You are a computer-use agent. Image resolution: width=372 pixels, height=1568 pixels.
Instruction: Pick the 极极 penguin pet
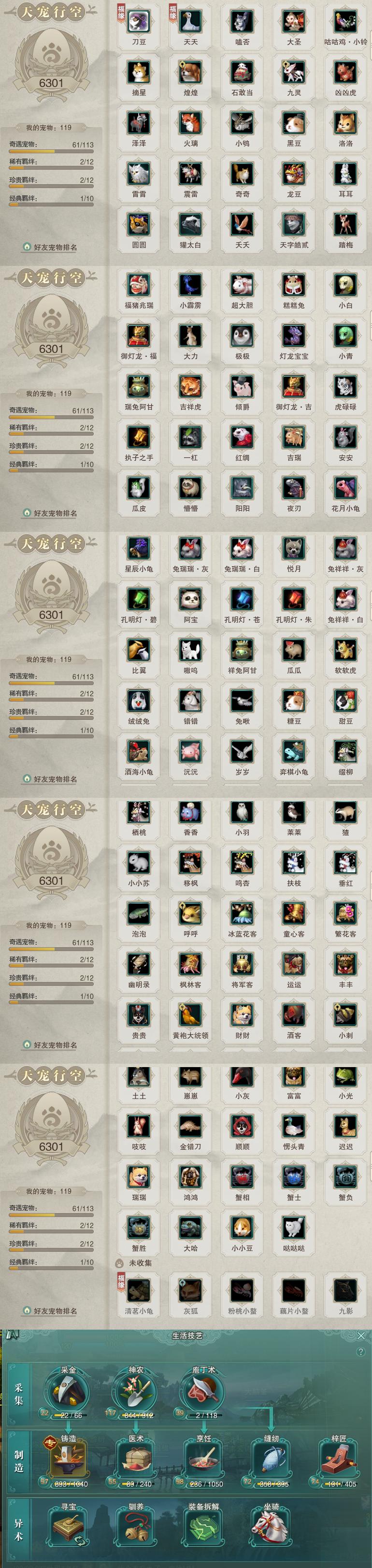(x=242, y=340)
